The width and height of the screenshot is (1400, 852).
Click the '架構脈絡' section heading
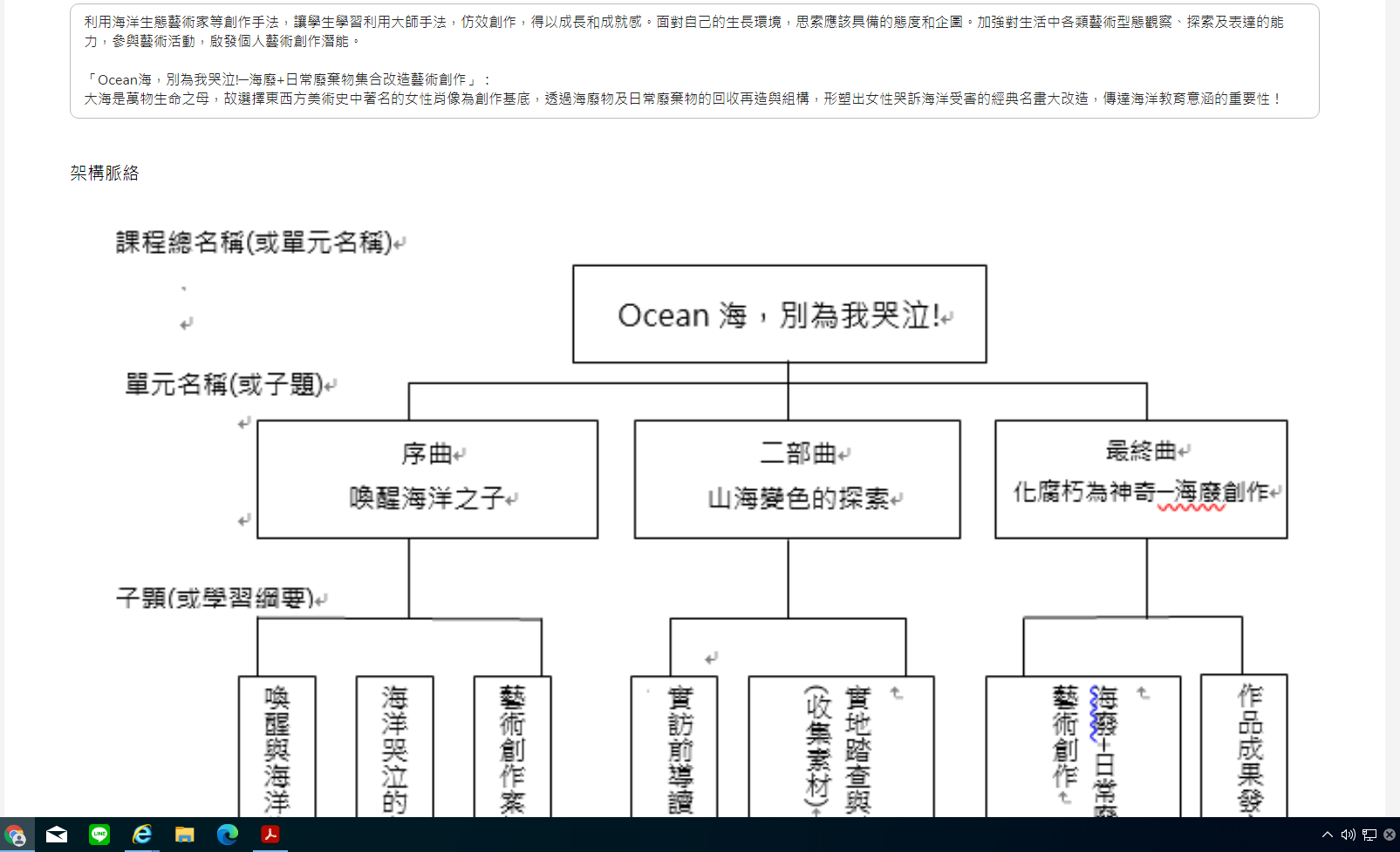[x=105, y=173]
